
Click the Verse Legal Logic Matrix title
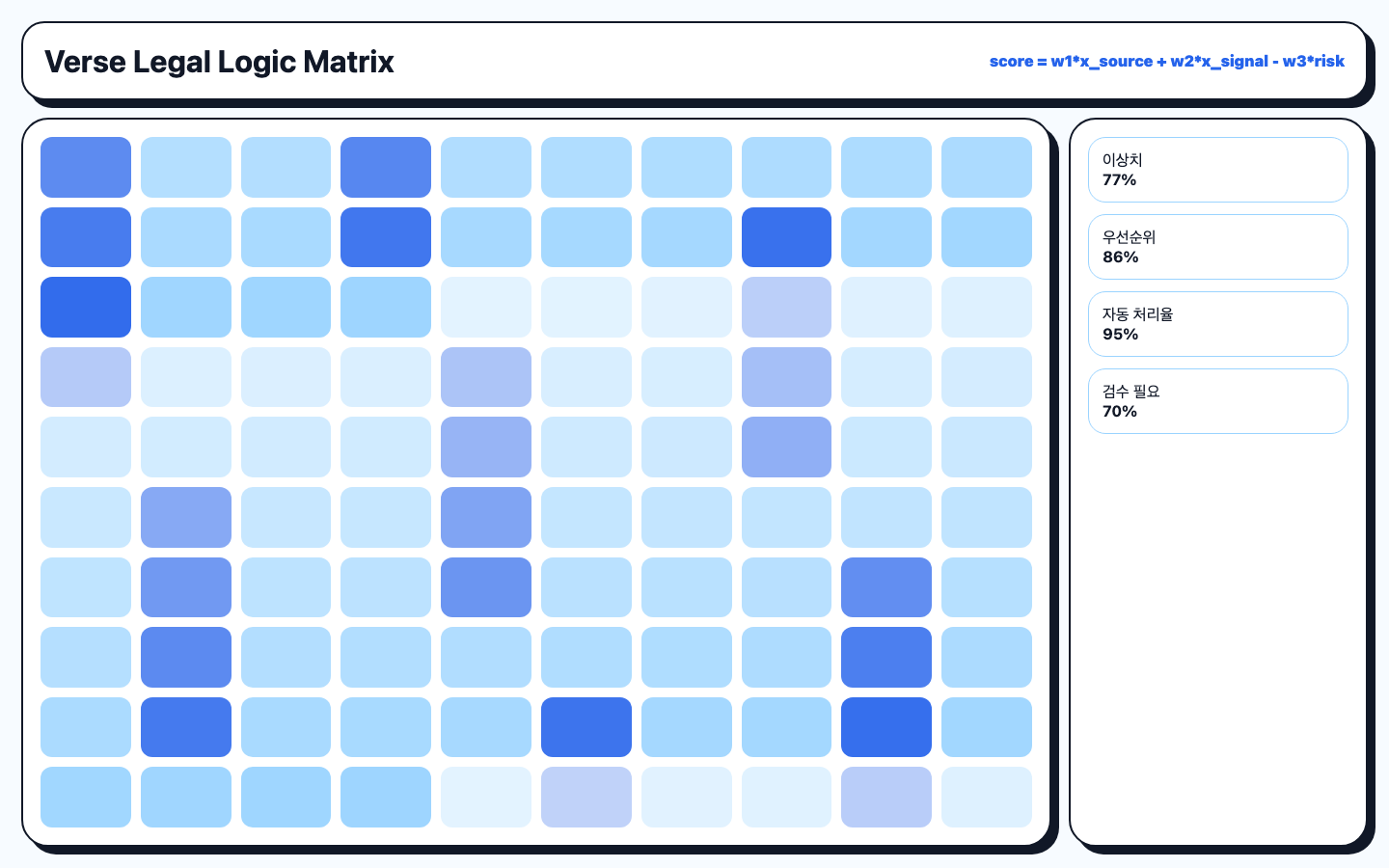[219, 62]
